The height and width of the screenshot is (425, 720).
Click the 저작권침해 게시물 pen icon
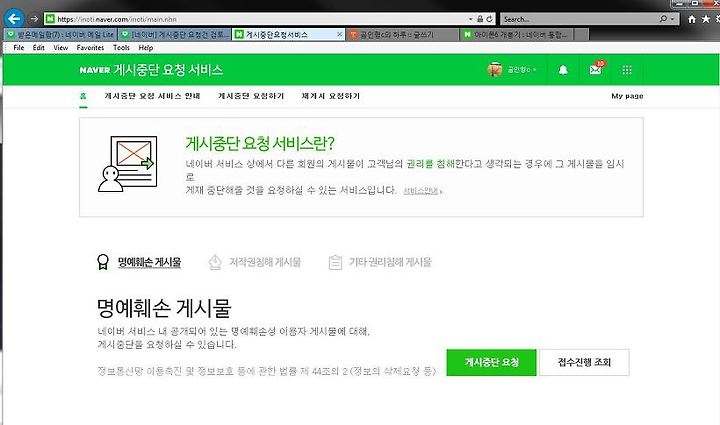215,263
